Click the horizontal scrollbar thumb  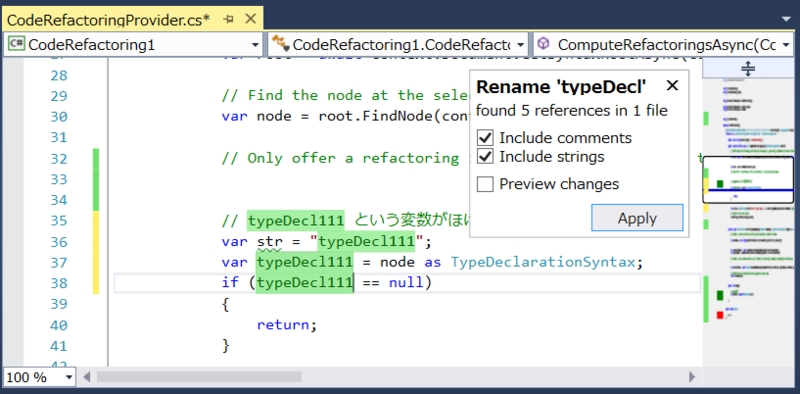pos(199,377)
